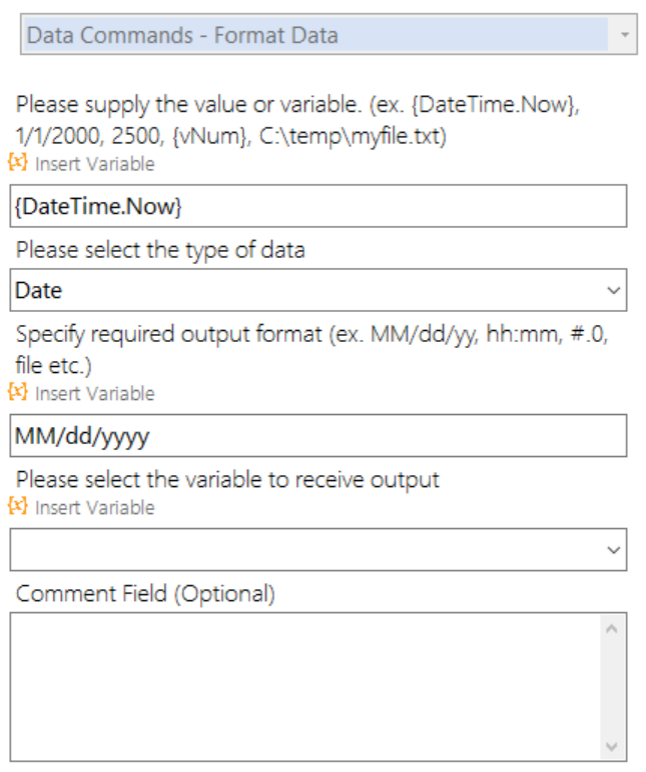Open the Data Commands - Format Data dropdown

[328, 34]
